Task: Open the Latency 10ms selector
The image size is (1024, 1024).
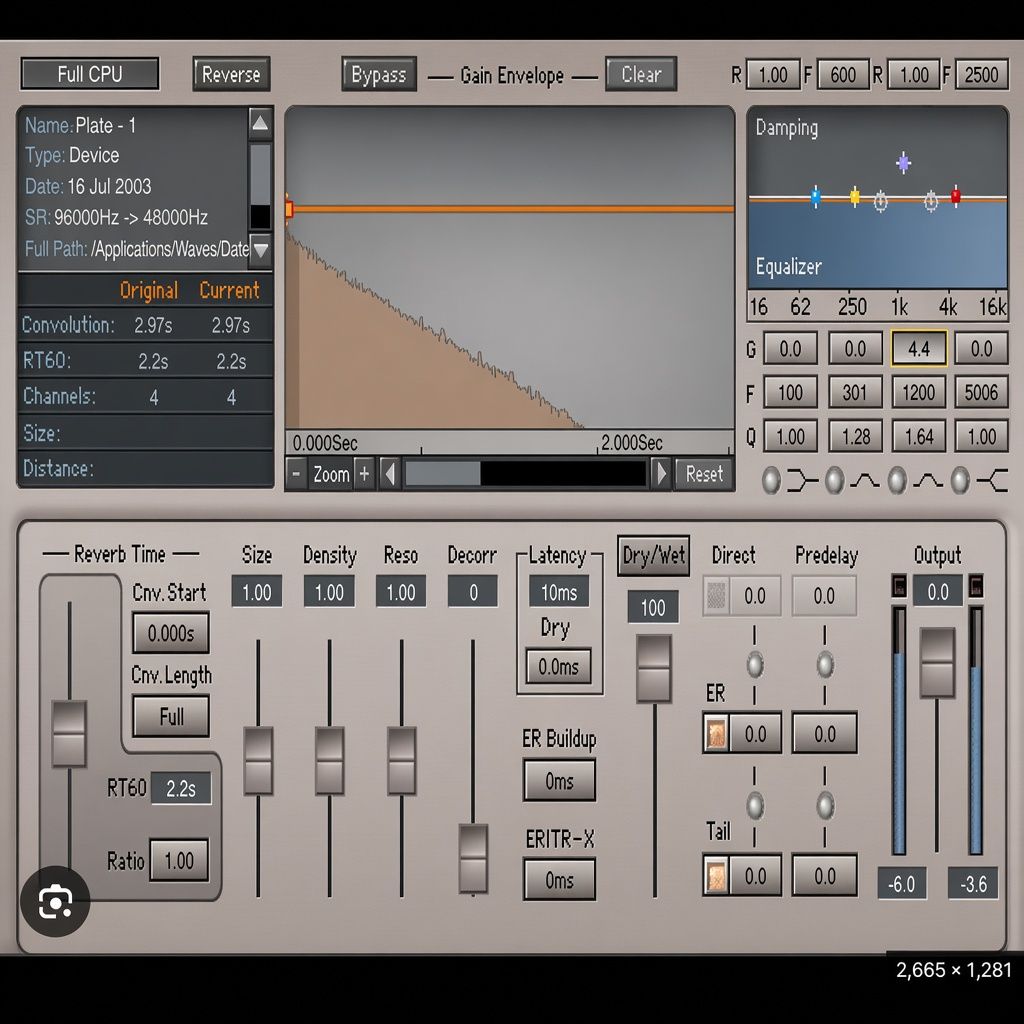Action: click(x=559, y=592)
